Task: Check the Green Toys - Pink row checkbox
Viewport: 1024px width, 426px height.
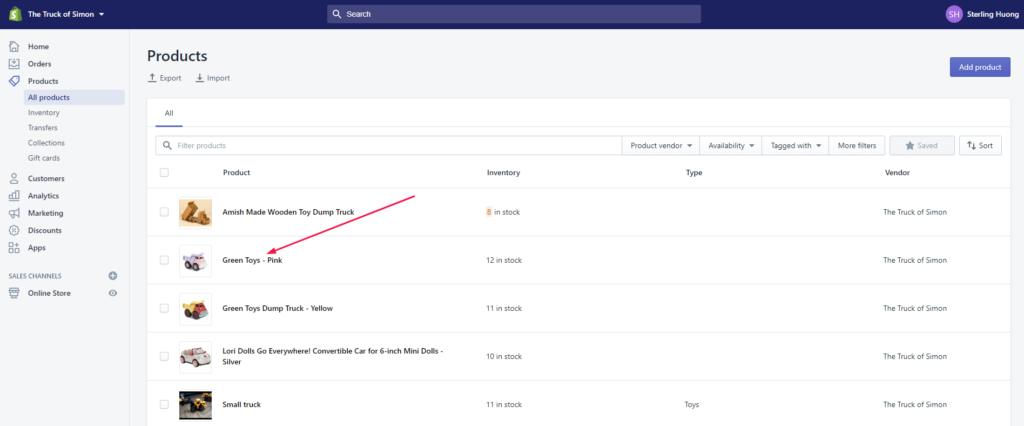Action: [164, 260]
